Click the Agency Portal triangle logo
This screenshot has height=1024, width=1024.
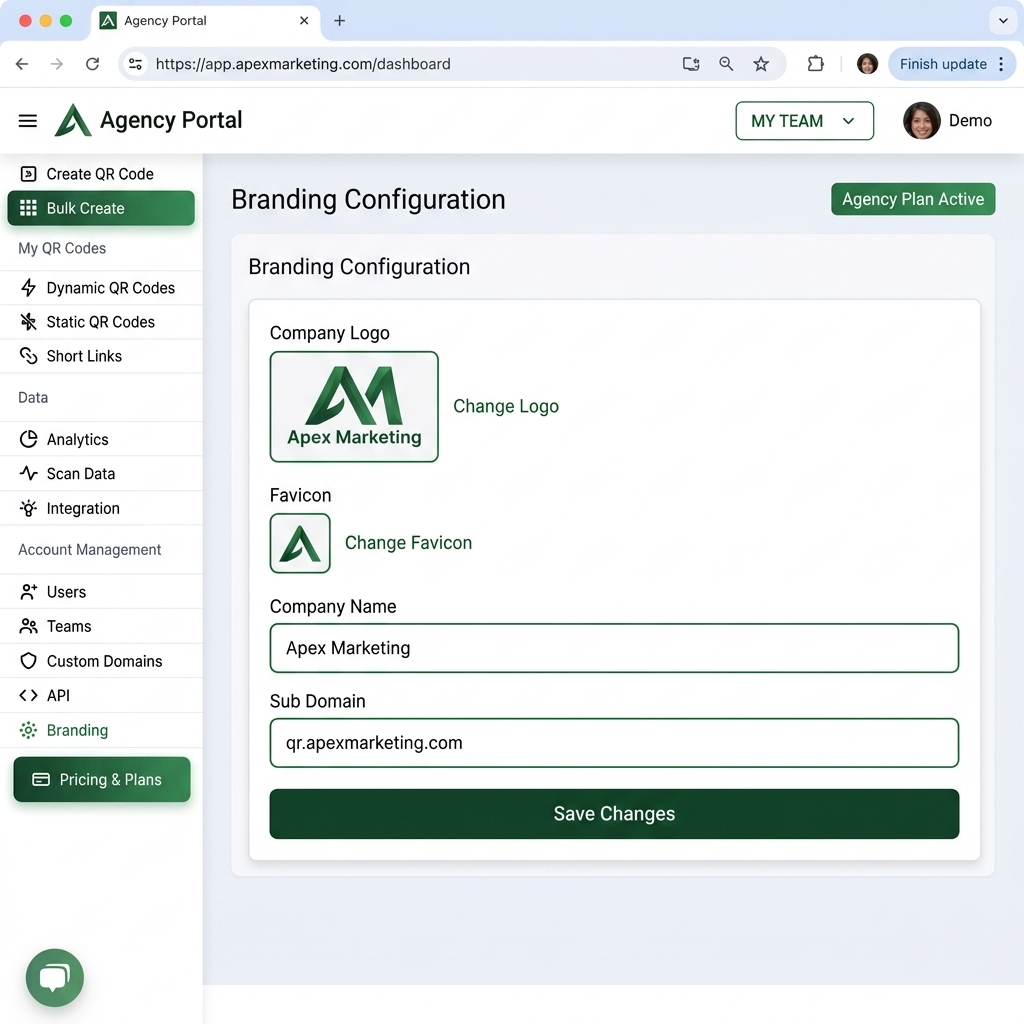(72, 121)
